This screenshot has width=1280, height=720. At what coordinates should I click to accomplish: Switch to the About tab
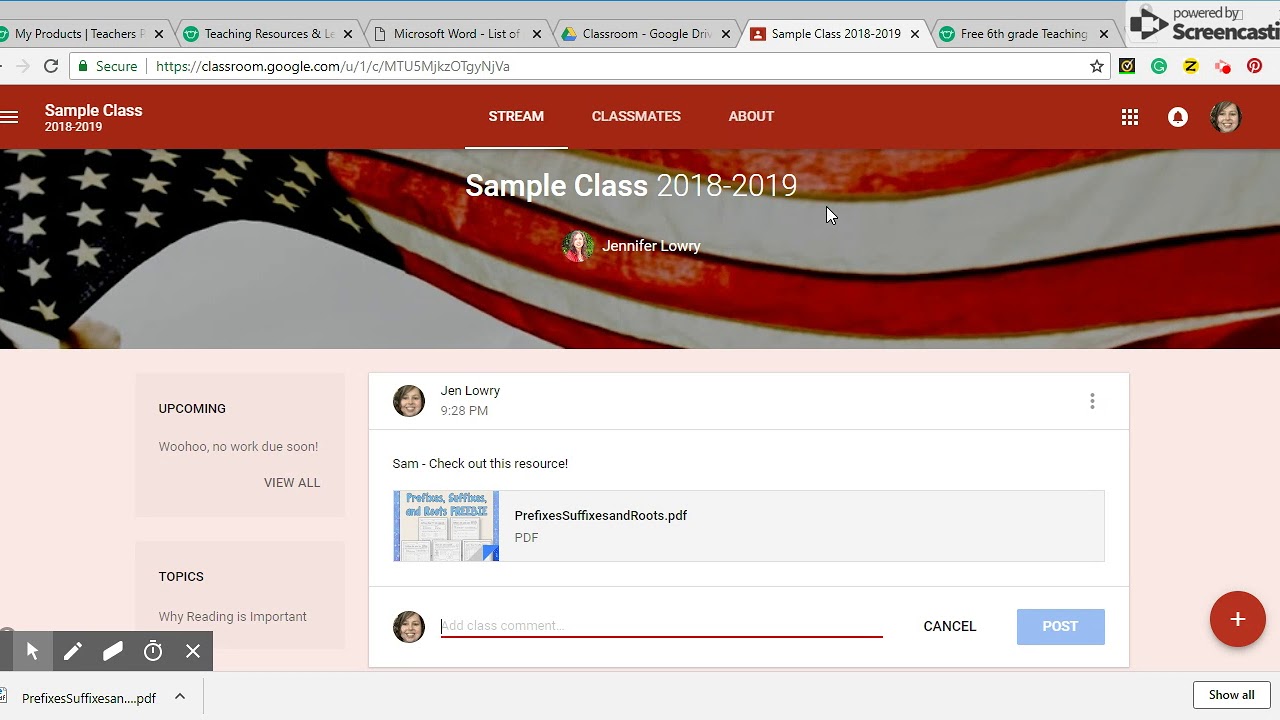pyautogui.click(x=751, y=117)
